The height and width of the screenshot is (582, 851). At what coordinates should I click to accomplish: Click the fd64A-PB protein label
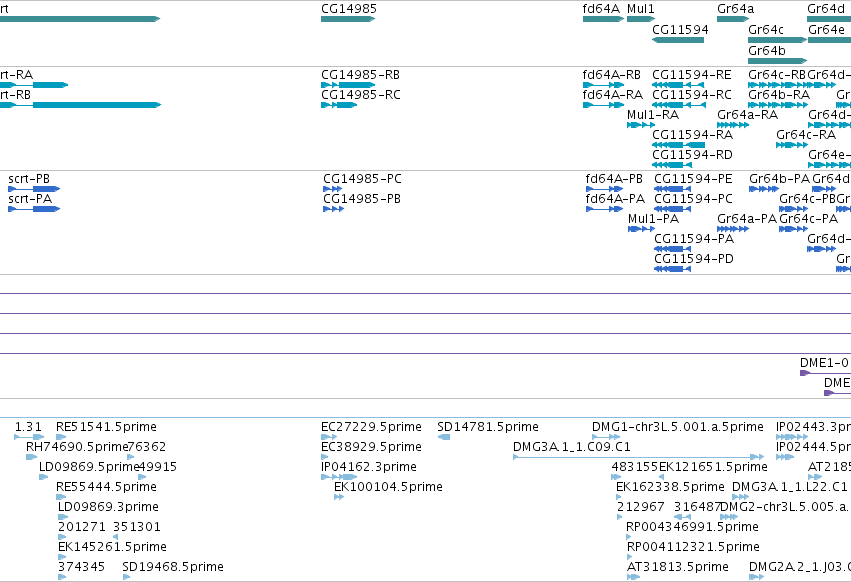click(x=614, y=179)
